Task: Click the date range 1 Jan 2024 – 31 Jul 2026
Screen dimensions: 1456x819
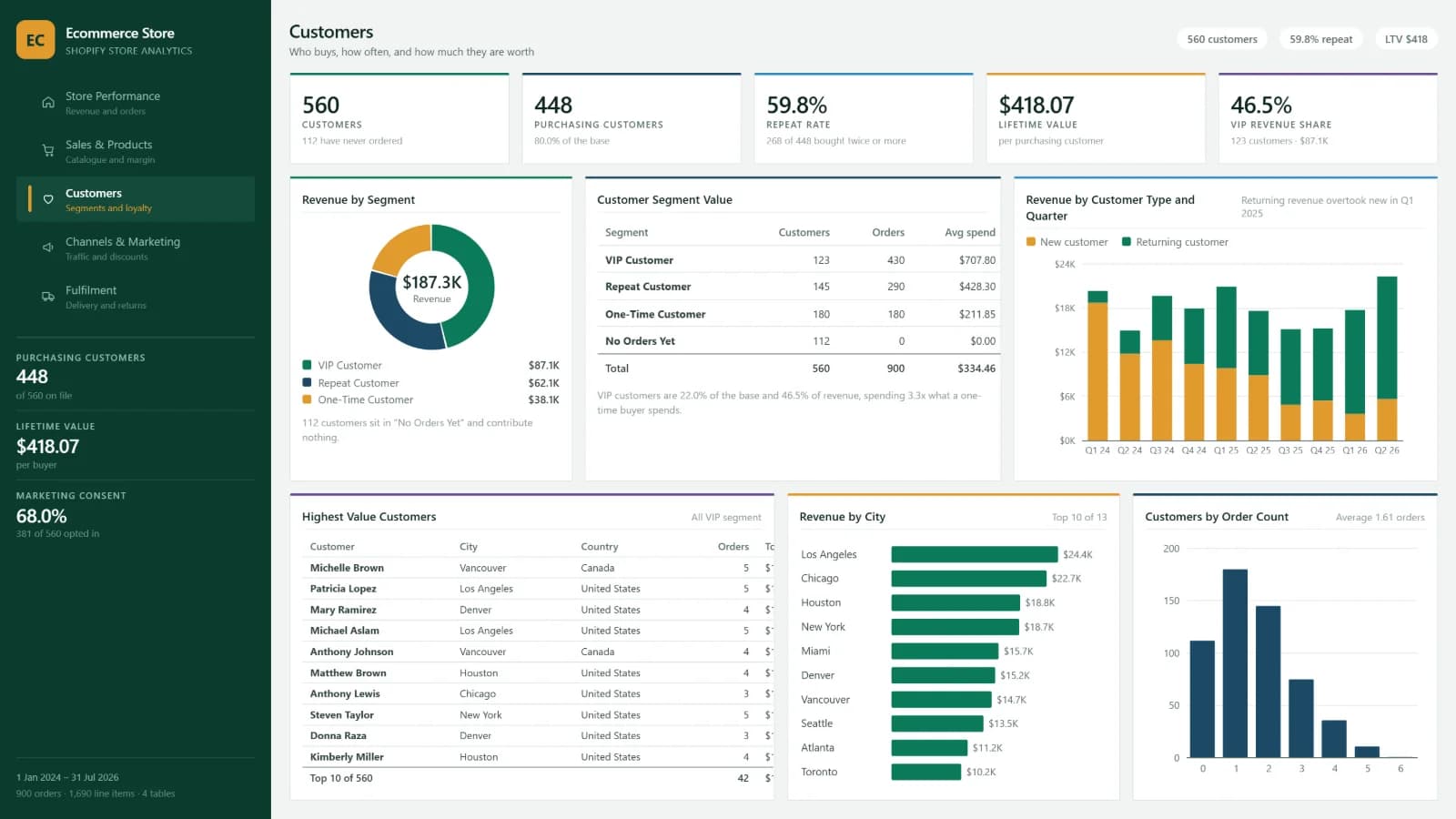Action: coord(67,778)
